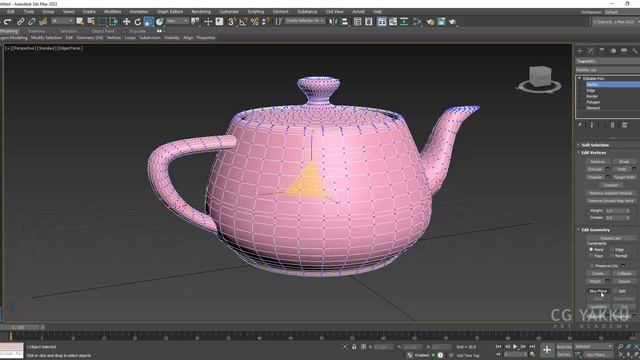This screenshot has height=360, width=640.
Task: Toggle the Angle Snap icon
Action: [243, 22]
